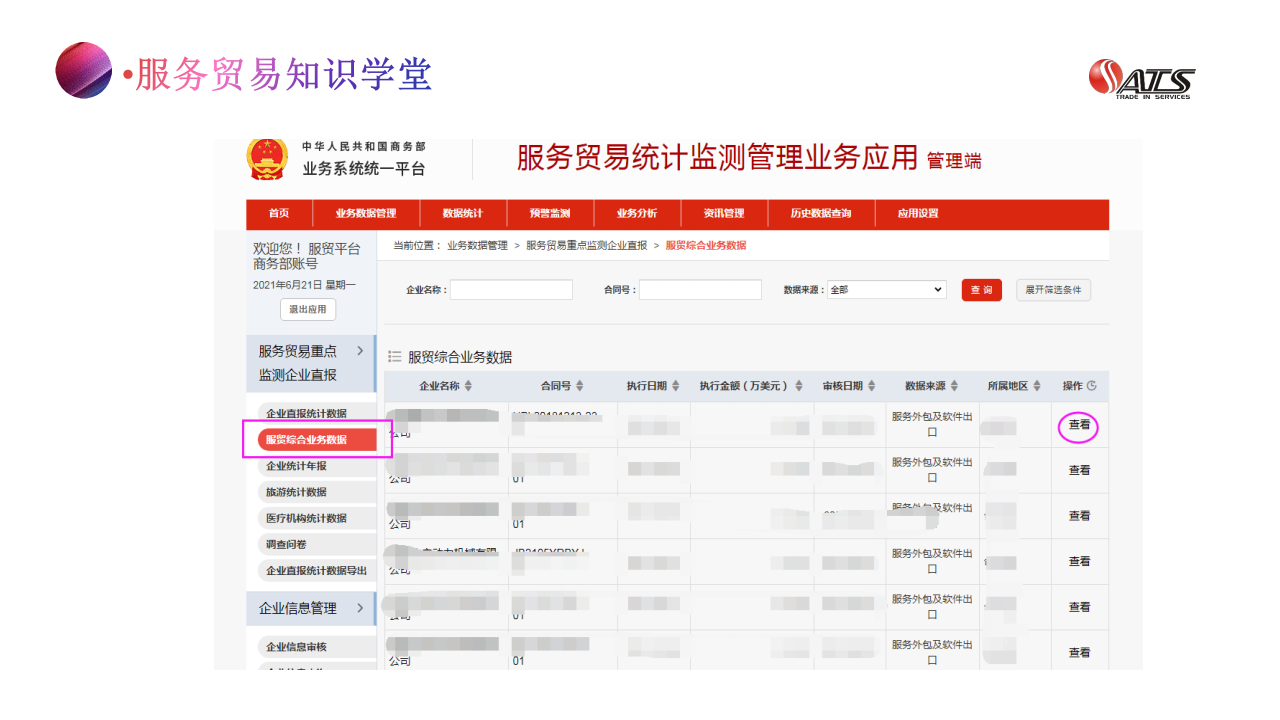1280x720 pixels.
Task: Sort table by 数据来源 column arrows
Action: [x=954, y=386]
